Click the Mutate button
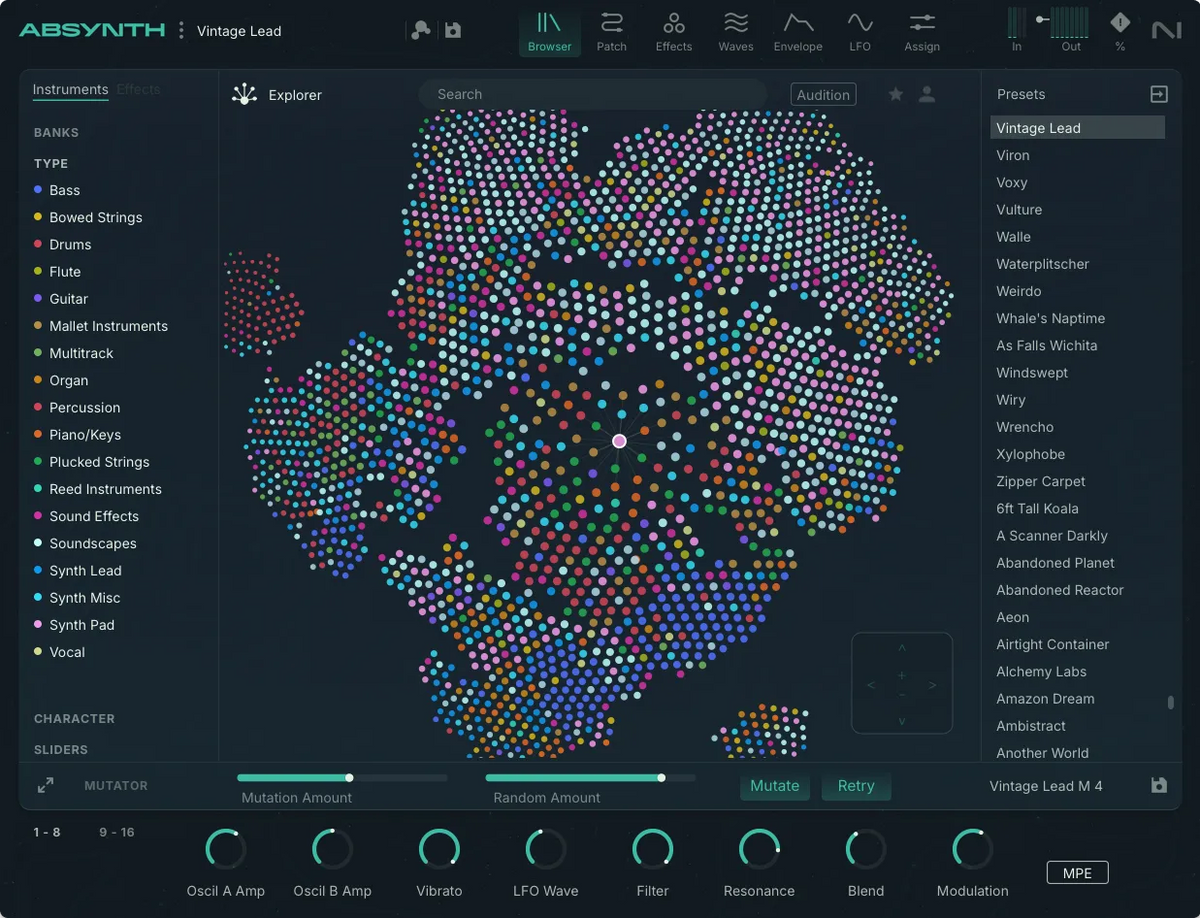1200x918 pixels. tap(775, 786)
